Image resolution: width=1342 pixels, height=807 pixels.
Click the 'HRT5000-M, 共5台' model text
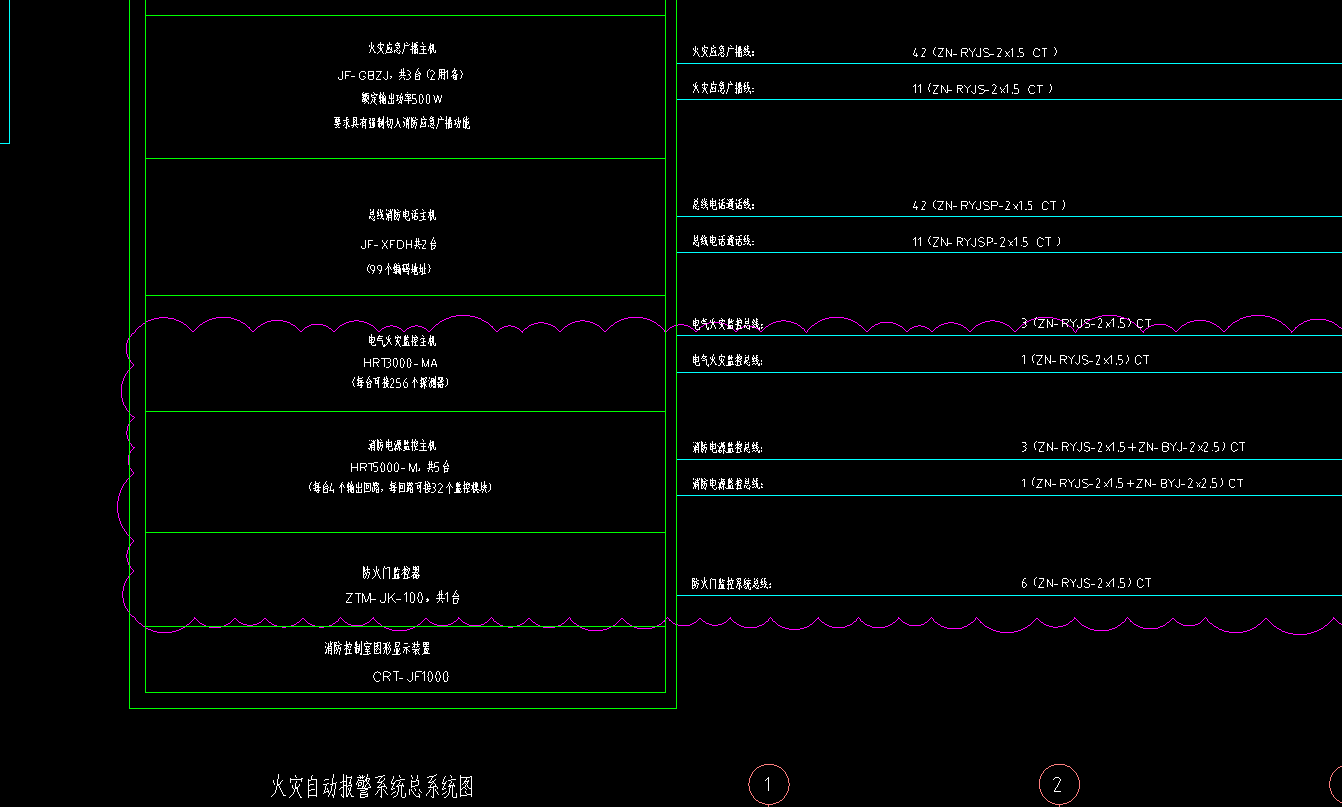pyautogui.click(x=400, y=467)
